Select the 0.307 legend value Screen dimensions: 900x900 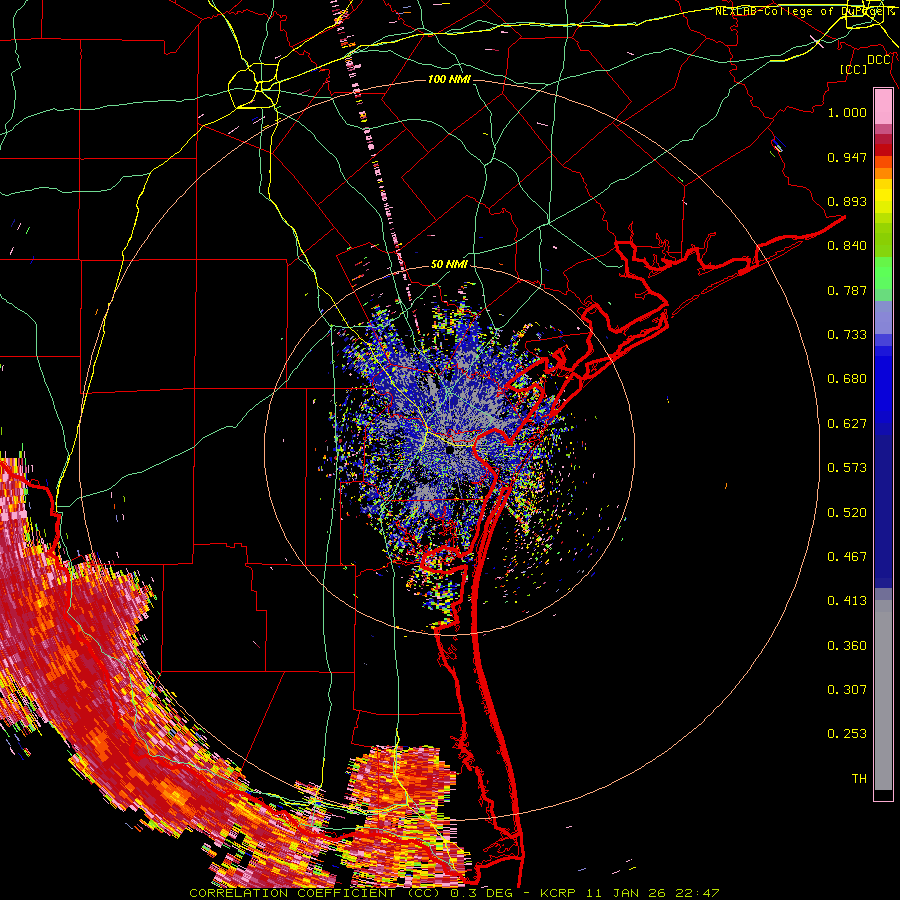[847, 690]
